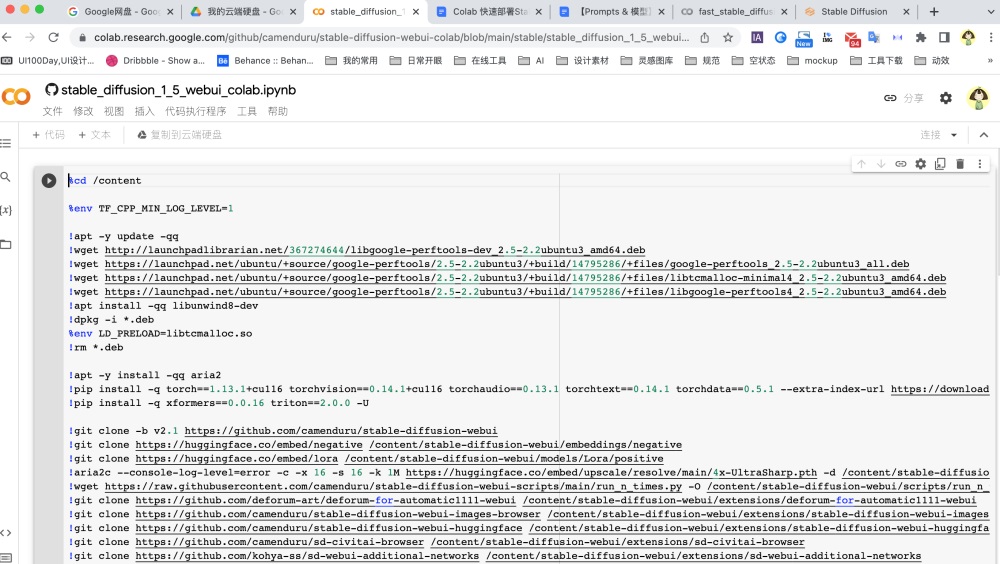Image resolution: width=1000 pixels, height=564 pixels.
Task: Copy link to cell from cell toolbar
Action: pyautogui.click(x=901, y=164)
